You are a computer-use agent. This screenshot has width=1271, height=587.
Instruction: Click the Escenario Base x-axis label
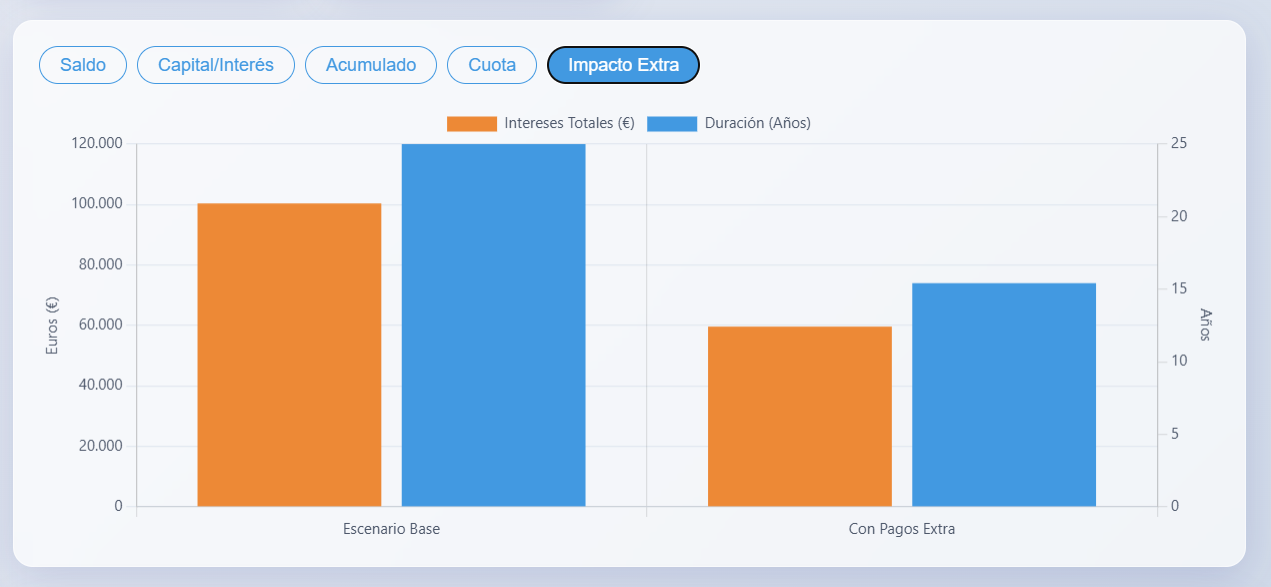pyautogui.click(x=391, y=529)
